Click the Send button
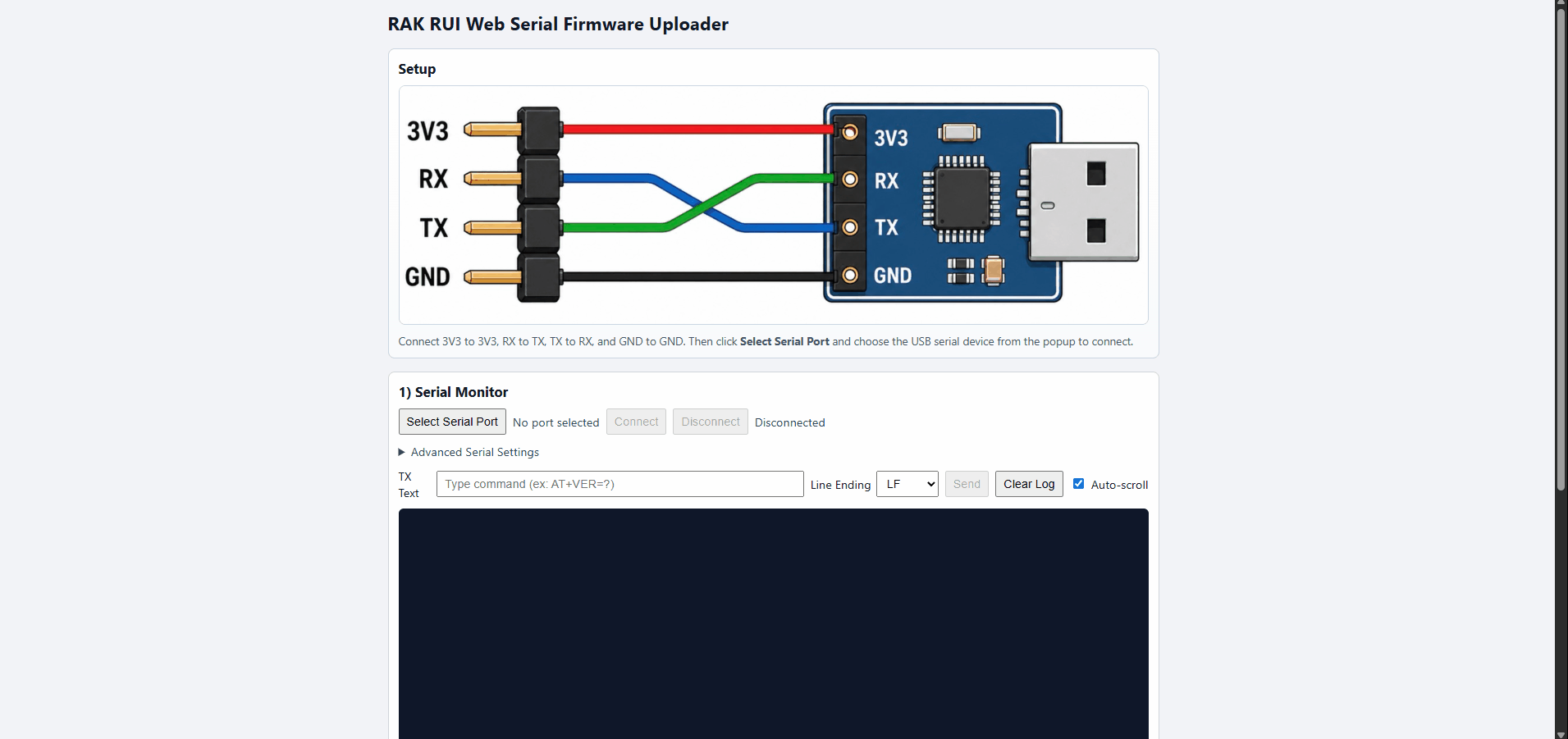The width and height of the screenshot is (1568, 739). point(967,484)
